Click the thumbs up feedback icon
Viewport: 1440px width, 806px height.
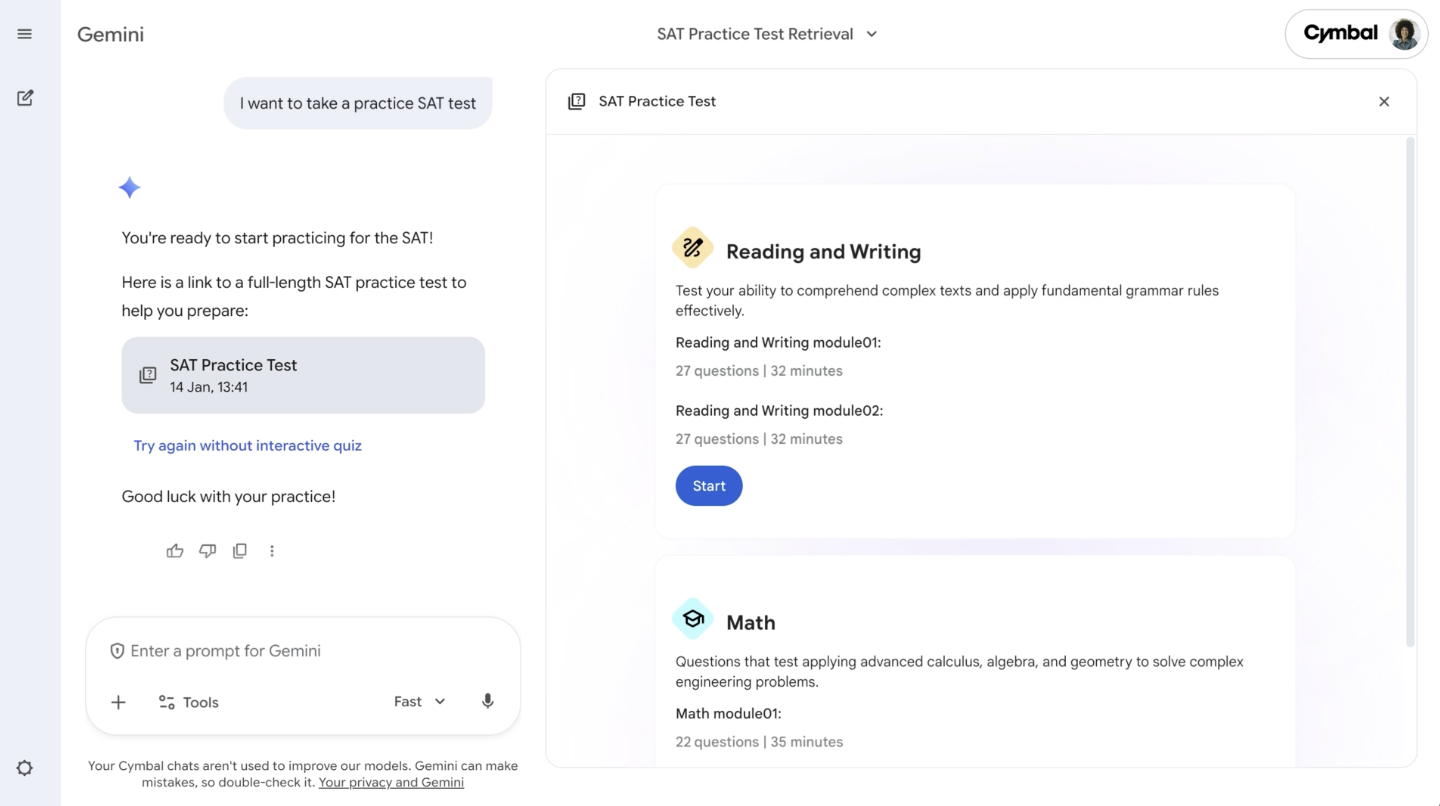(x=175, y=551)
